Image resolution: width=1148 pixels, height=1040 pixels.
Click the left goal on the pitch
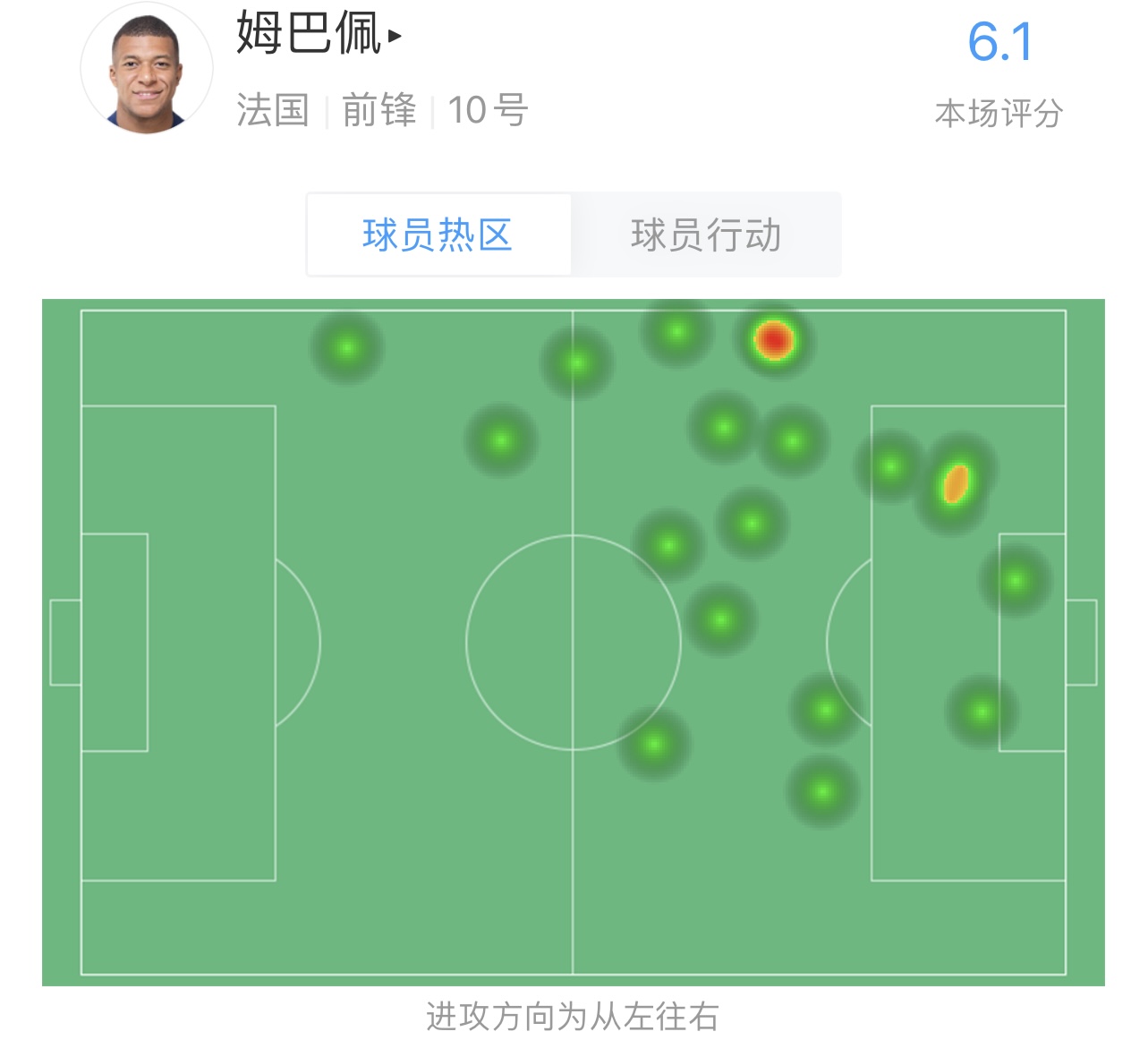(x=65, y=643)
